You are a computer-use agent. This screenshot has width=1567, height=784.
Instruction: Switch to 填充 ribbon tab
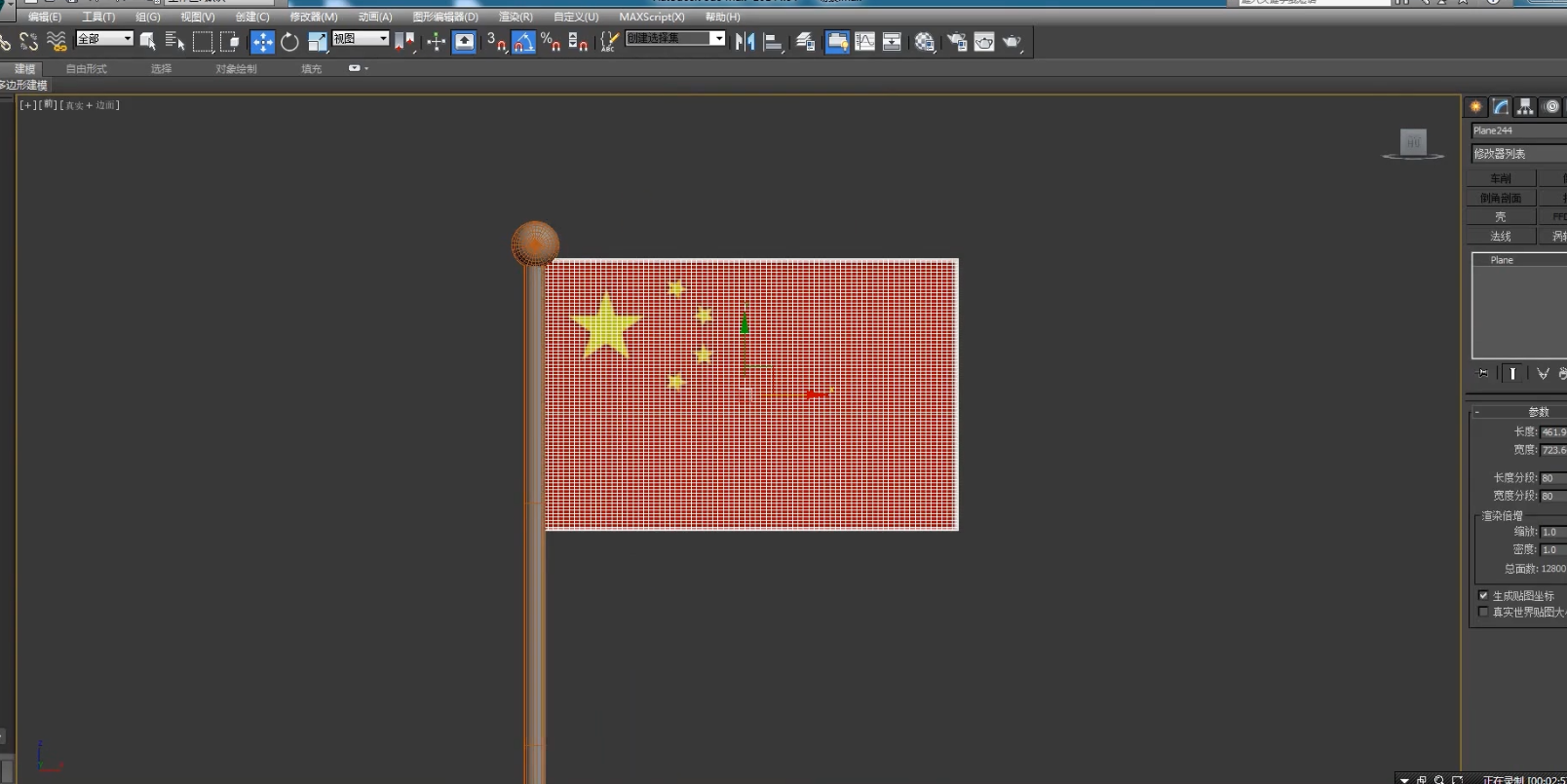click(x=311, y=68)
